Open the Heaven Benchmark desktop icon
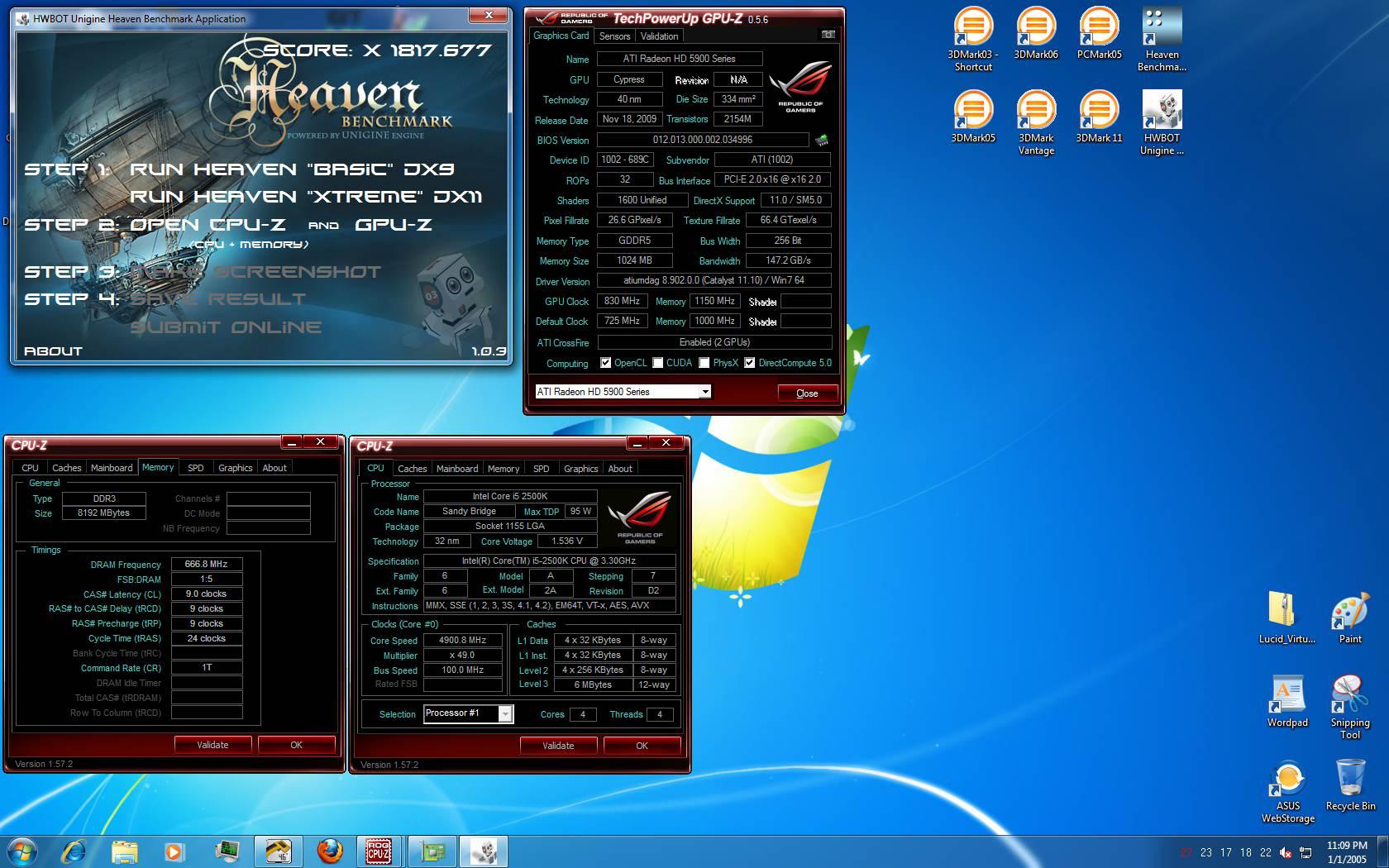 coord(1162,39)
